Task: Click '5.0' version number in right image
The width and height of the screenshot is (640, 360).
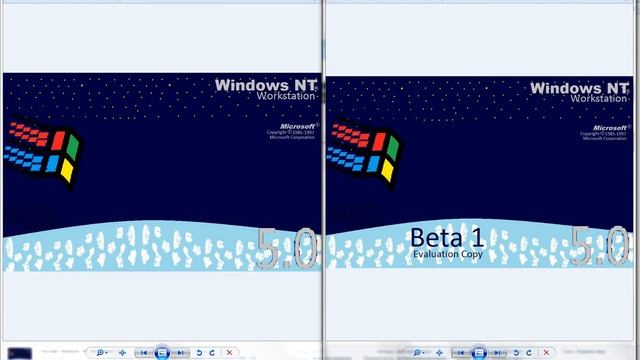Action: 599,246
